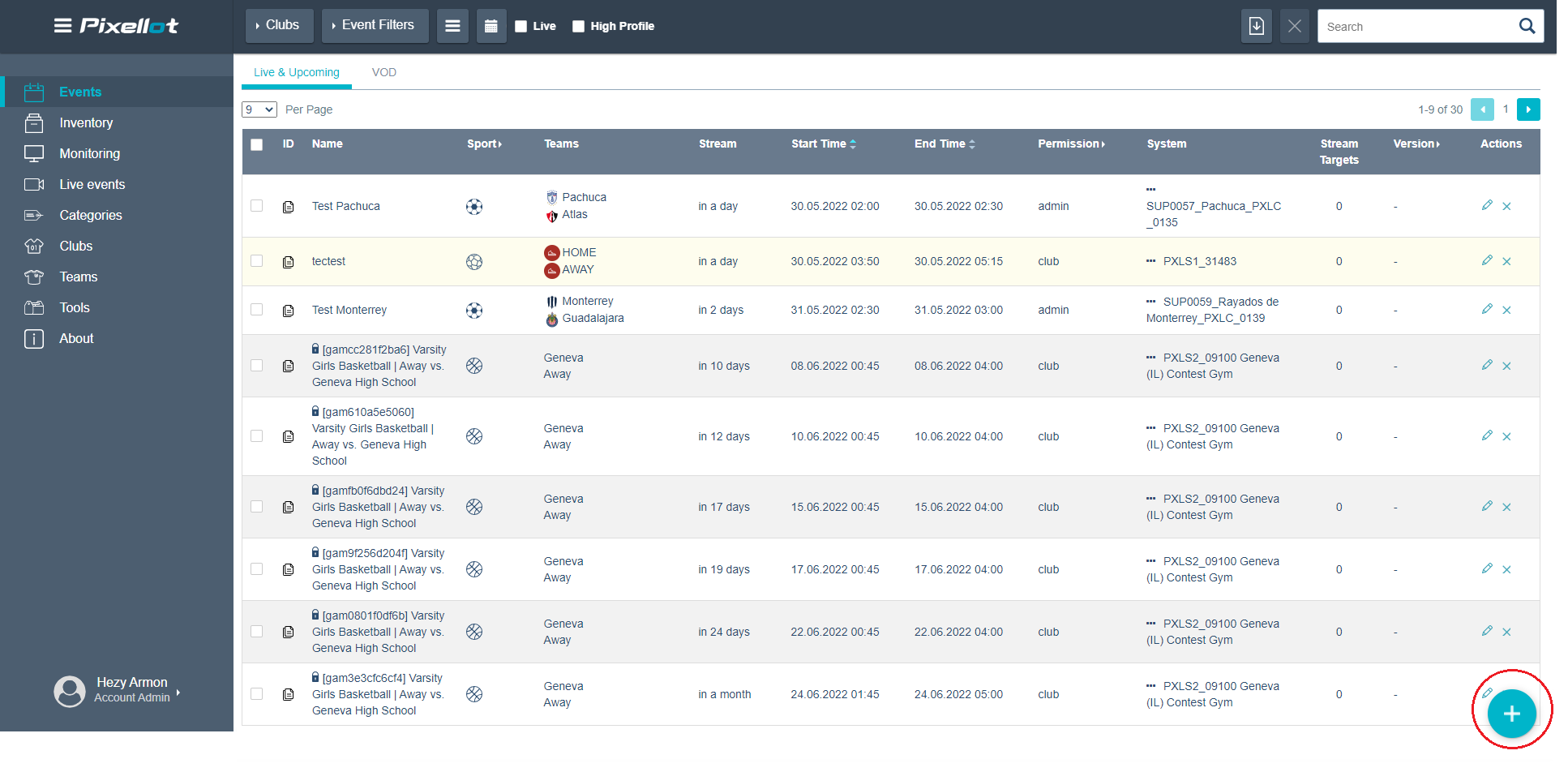Viewport: 1568px width, 772px height.
Task: Delete the 17.06.2022 Geneva event
Action: [1506, 569]
